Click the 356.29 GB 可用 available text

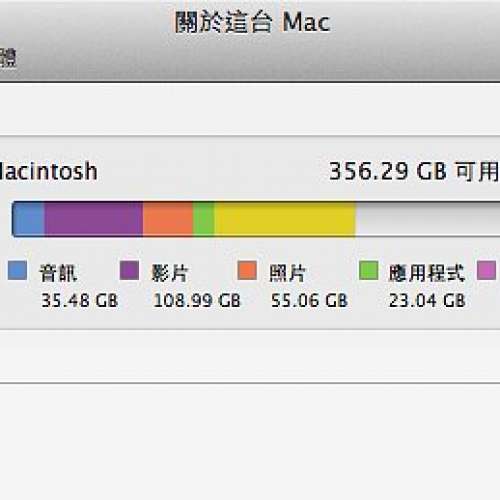point(414,171)
